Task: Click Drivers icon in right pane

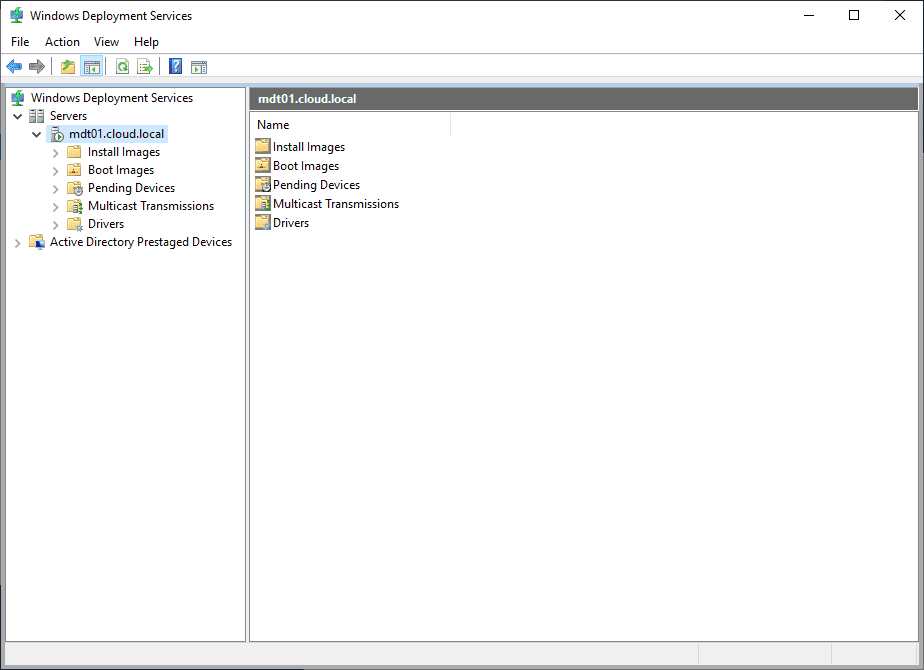Action: tap(263, 222)
